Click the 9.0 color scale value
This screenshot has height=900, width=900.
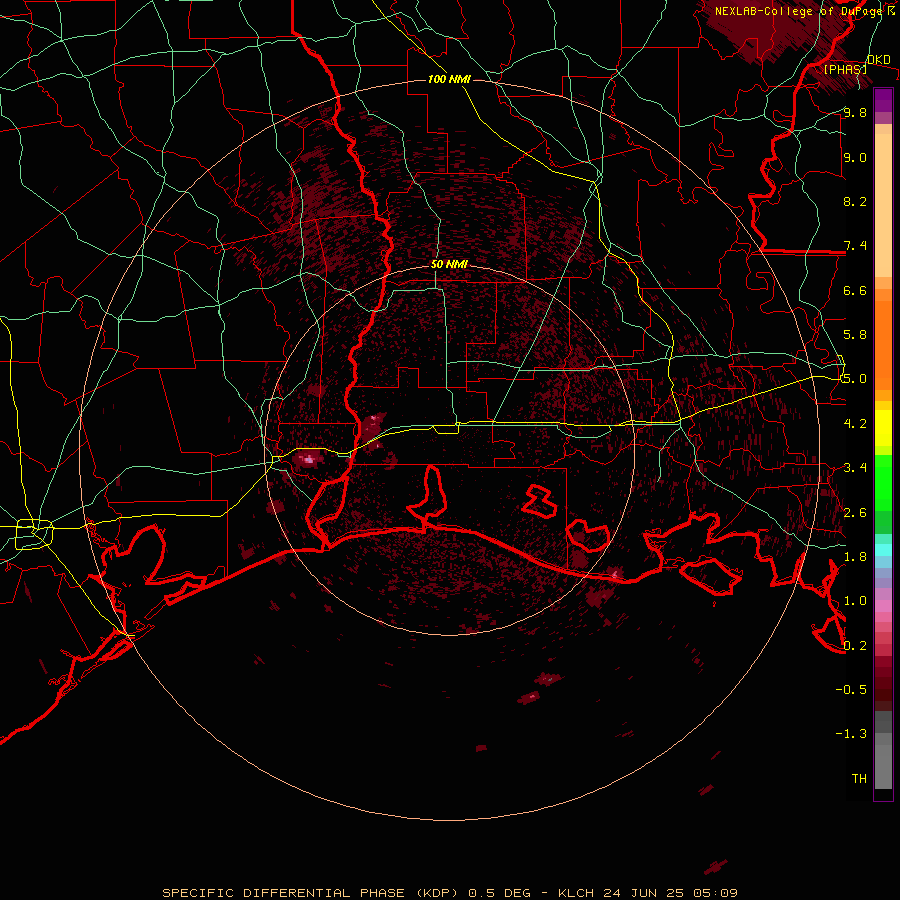coord(855,157)
